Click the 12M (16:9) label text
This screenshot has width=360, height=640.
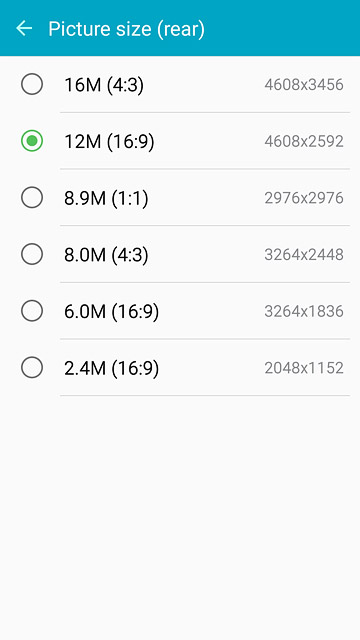pyautogui.click(x=109, y=142)
